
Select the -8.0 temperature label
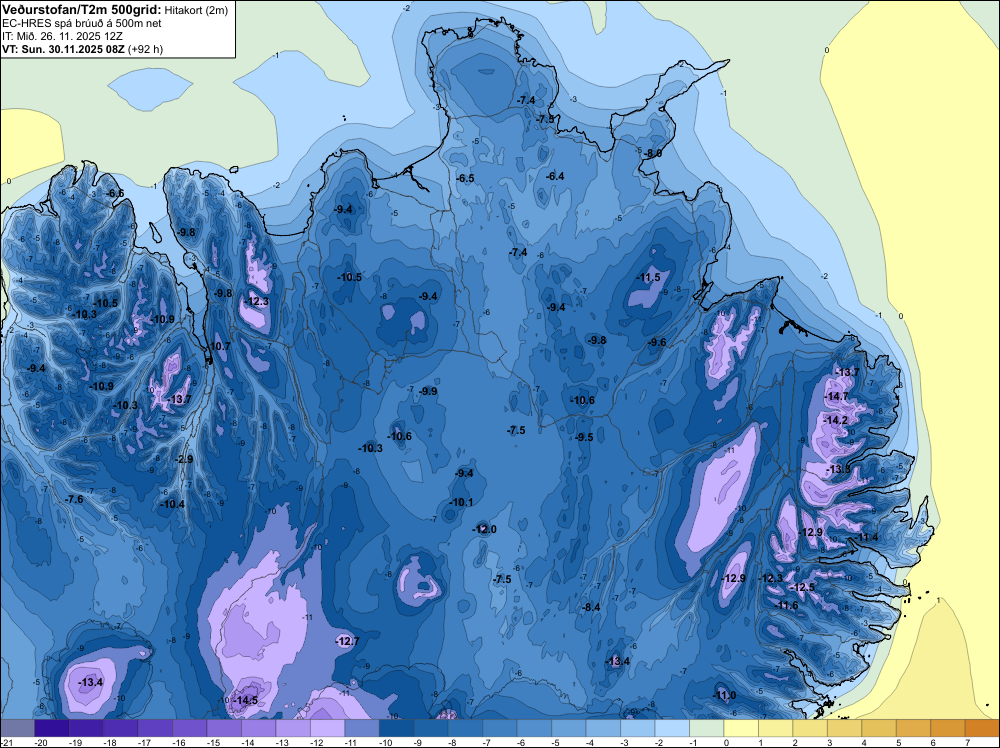(653, 153)
